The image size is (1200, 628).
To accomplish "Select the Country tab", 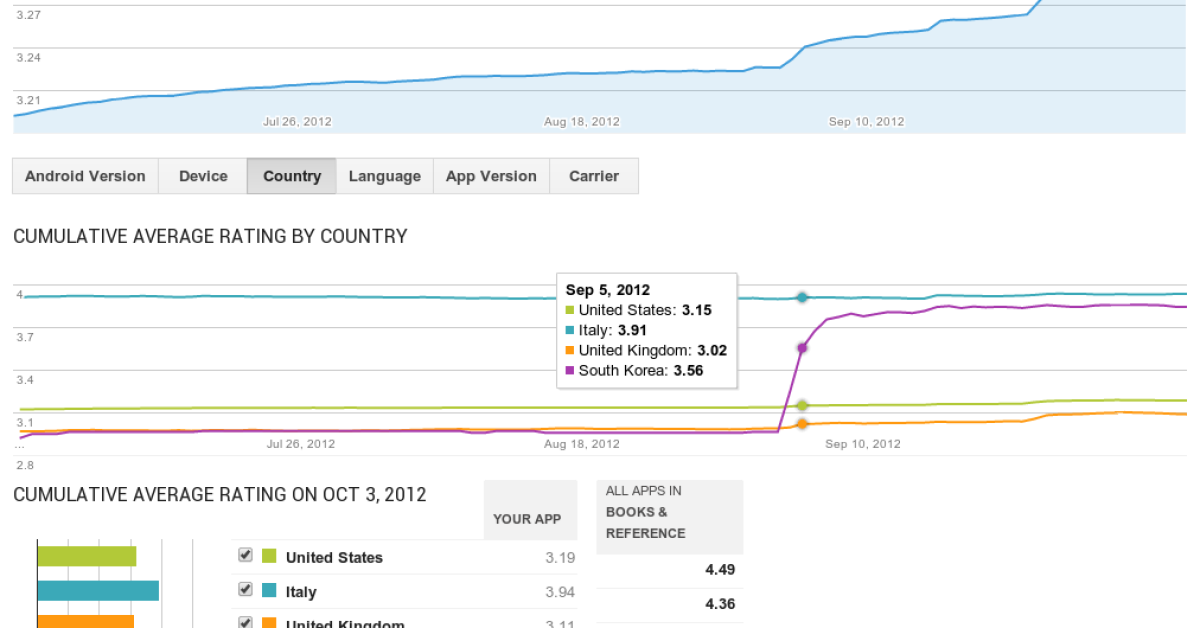I will (x=292, y=176).
